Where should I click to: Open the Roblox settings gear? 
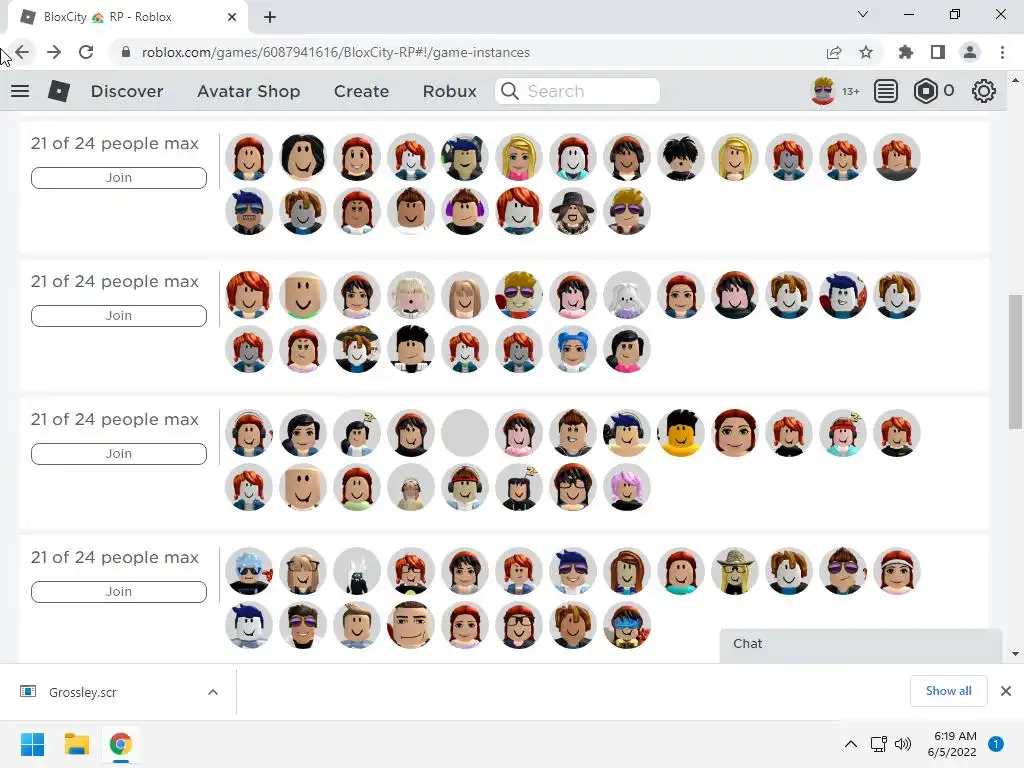[x=984, y=91]
